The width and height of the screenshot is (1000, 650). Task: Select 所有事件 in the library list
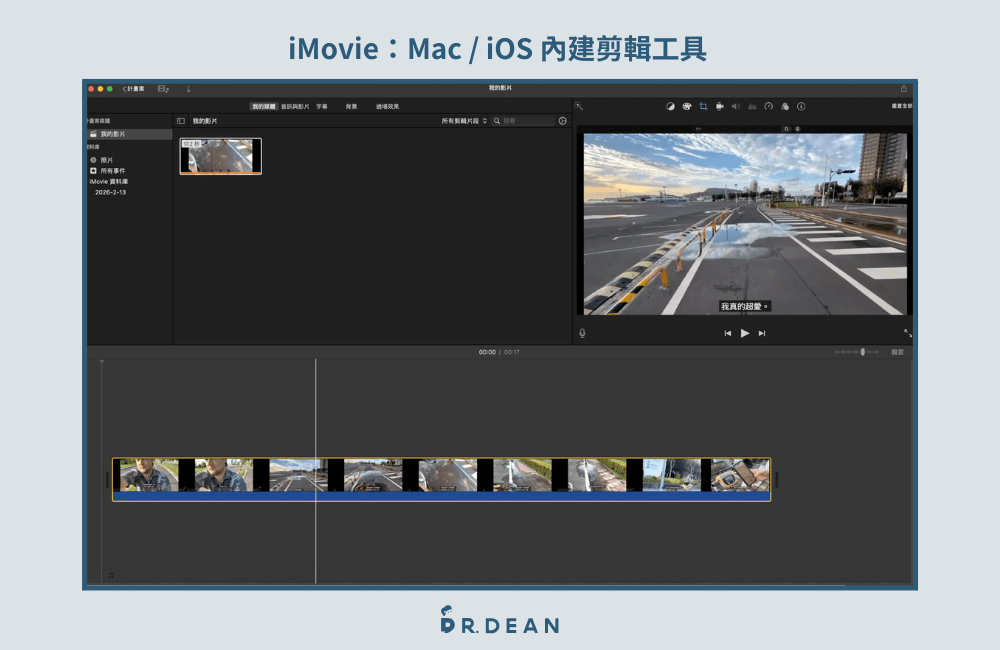tap(113, 171)
